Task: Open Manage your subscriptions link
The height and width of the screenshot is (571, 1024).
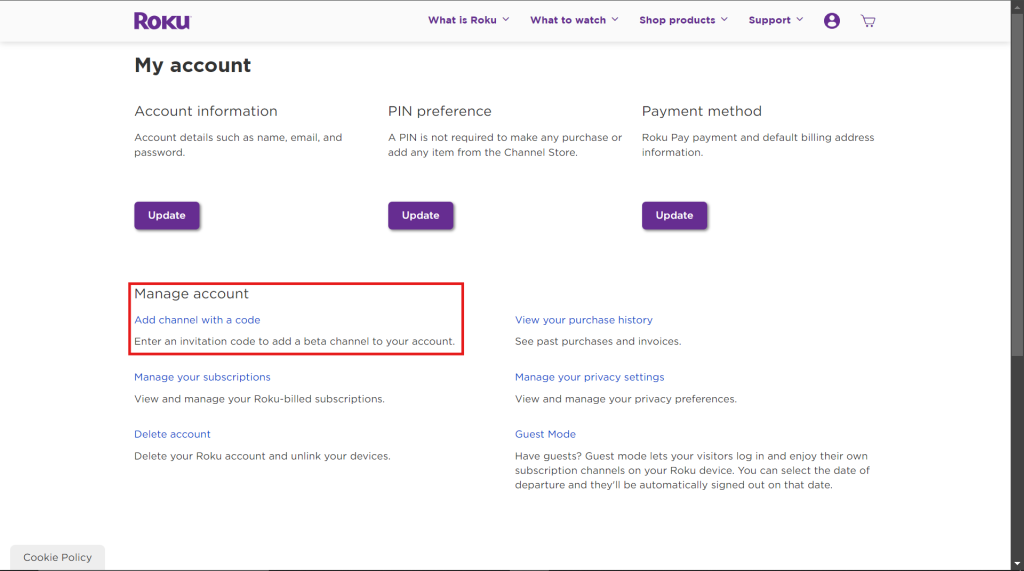Action: point(202,377)
